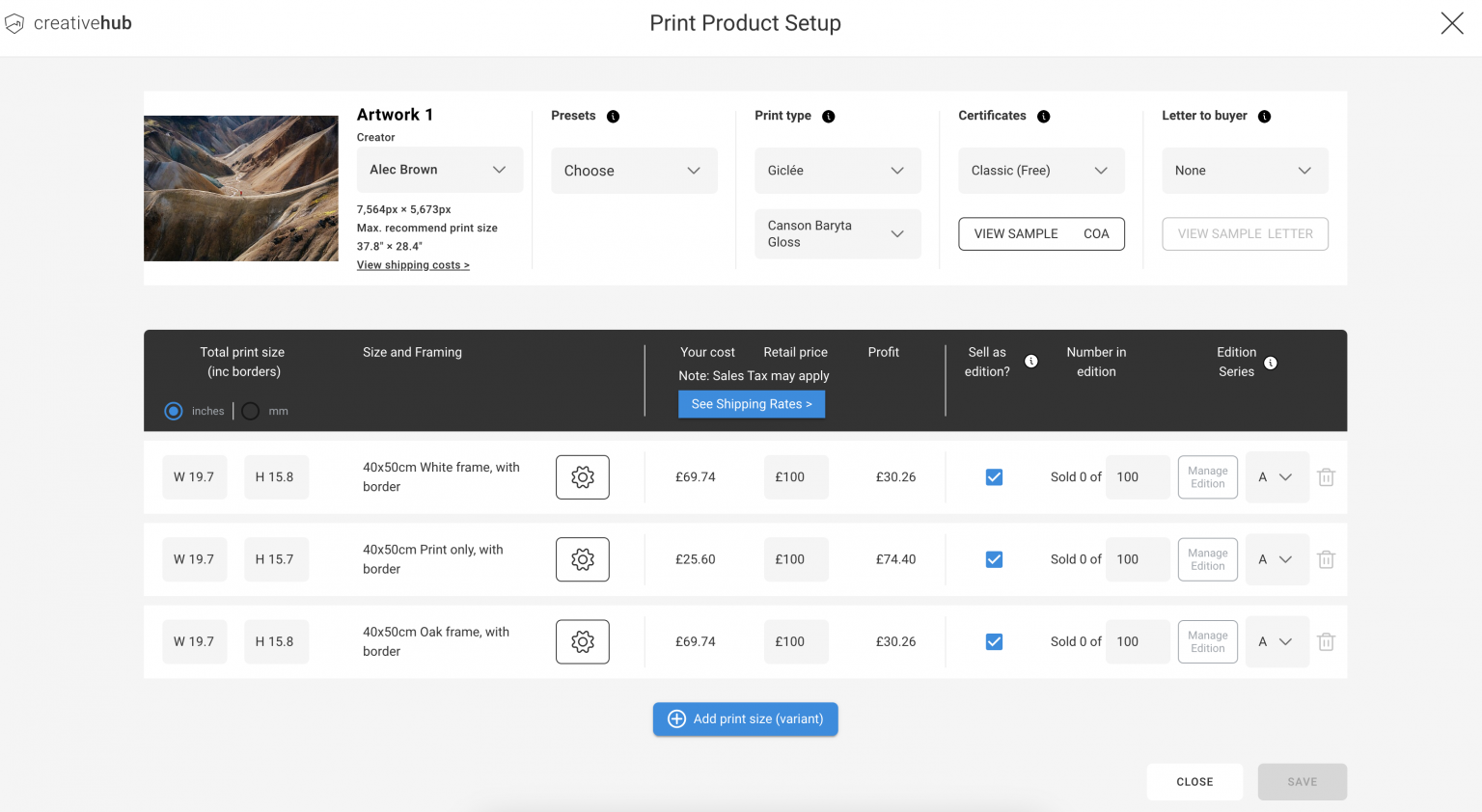Open settings gear for Oak frame variant

(x=582, y=641)
